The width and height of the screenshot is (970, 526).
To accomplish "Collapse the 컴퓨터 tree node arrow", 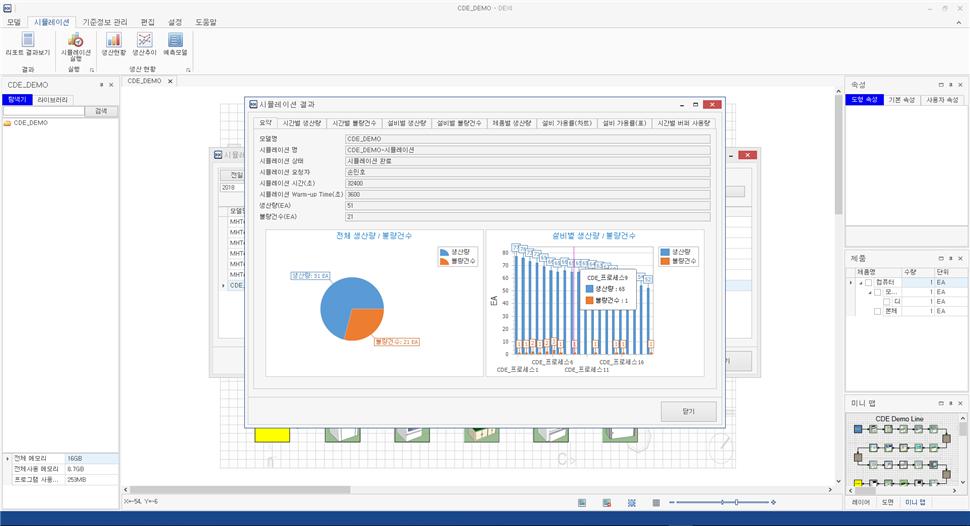I will [858, 282].
